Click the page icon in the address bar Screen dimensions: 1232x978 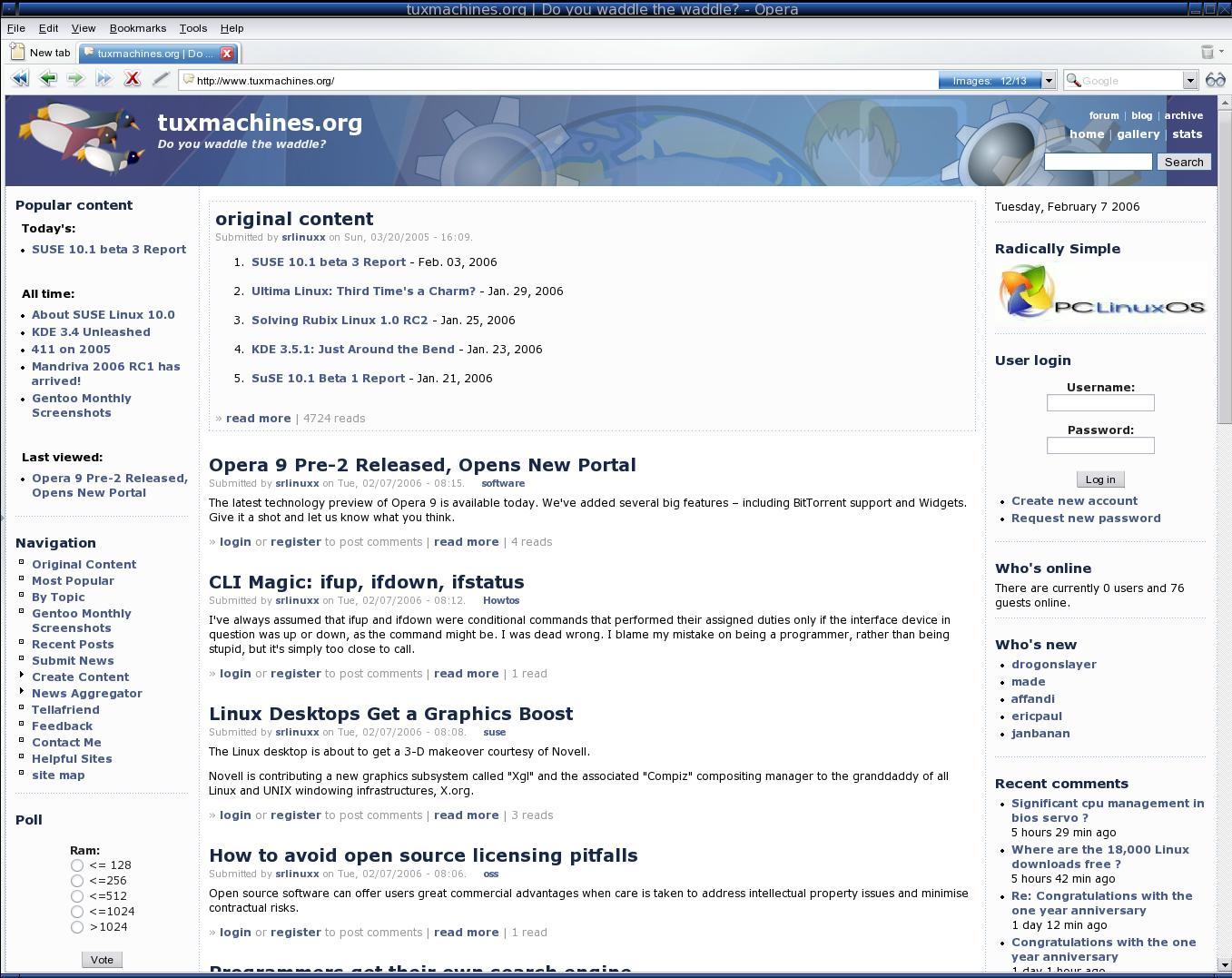point(189,80)
